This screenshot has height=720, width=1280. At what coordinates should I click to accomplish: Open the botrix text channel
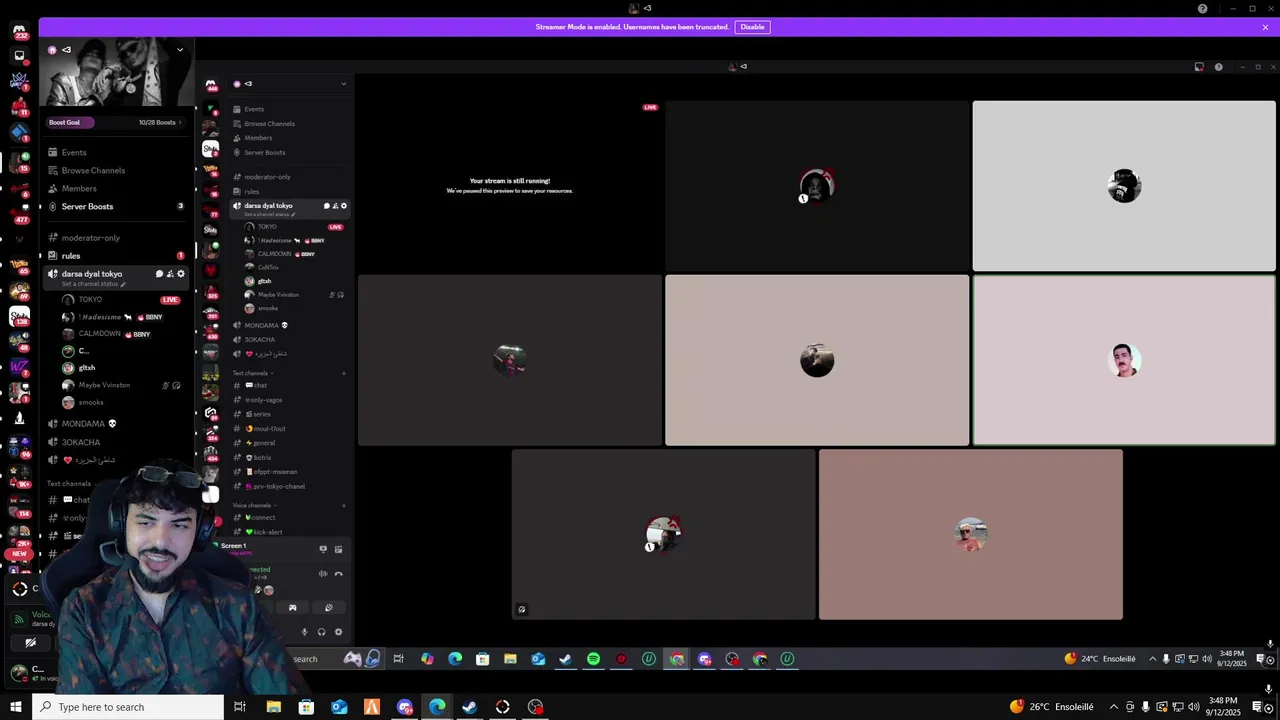coord(260,457)
